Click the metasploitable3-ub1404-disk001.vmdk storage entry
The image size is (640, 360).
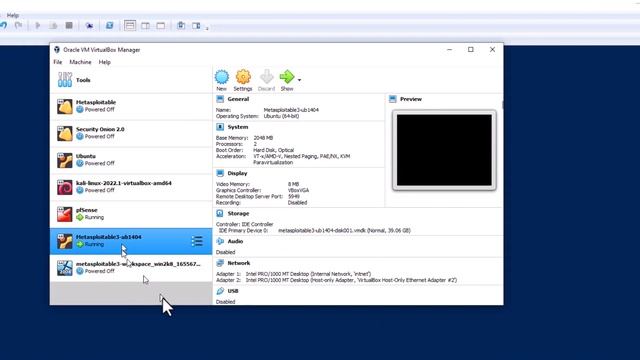(344, 231)
